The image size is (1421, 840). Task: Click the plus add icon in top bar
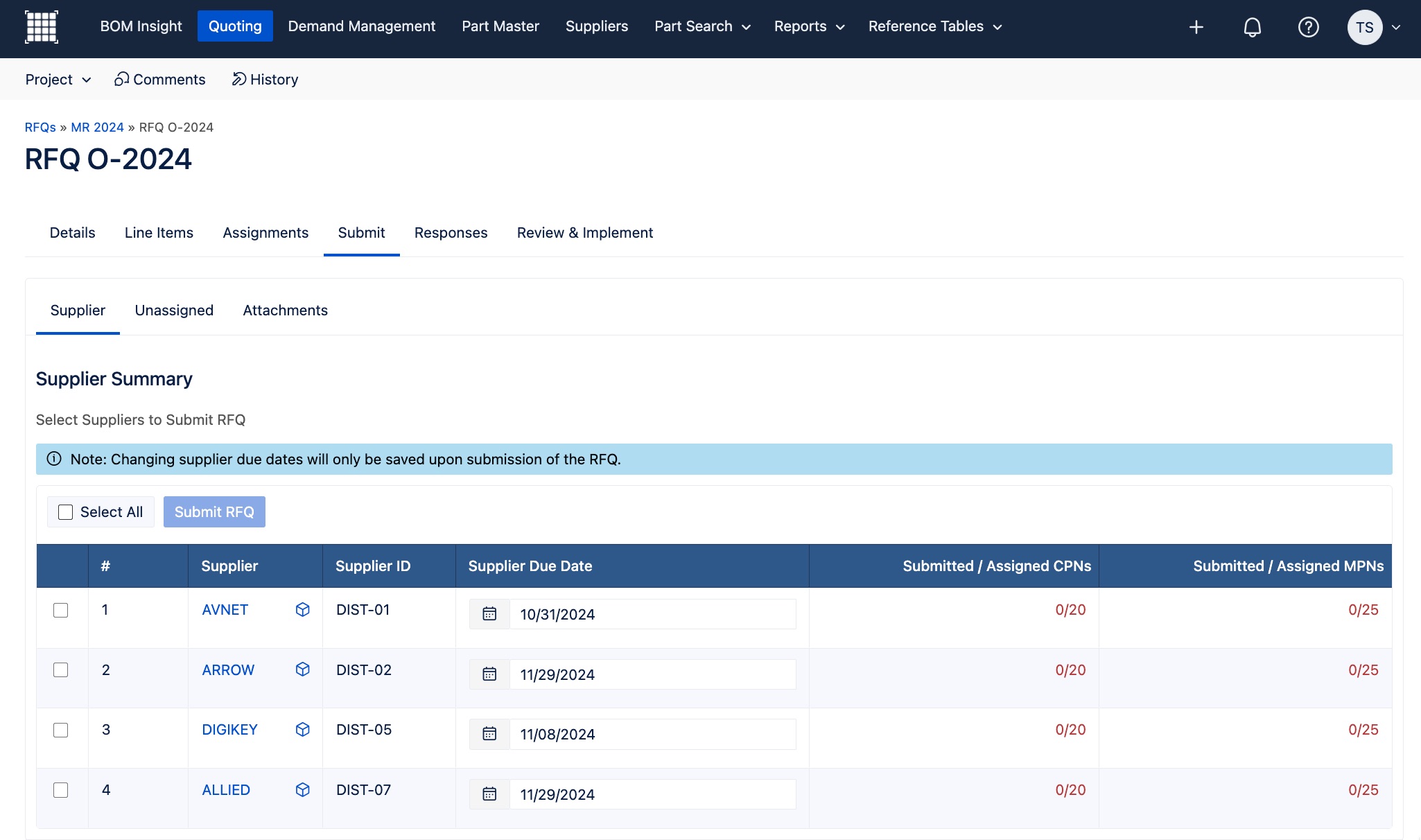coord(1196,27)
